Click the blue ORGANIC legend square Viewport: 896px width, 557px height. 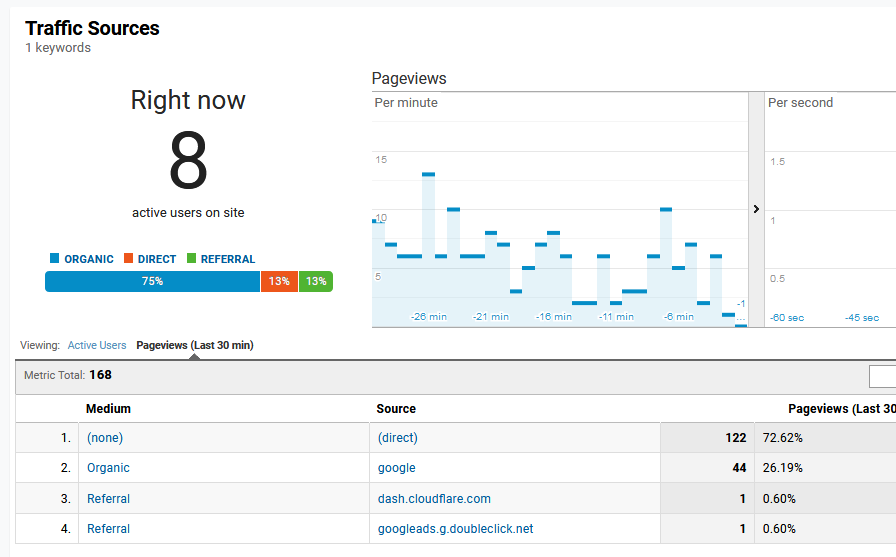tap(55, 259)
